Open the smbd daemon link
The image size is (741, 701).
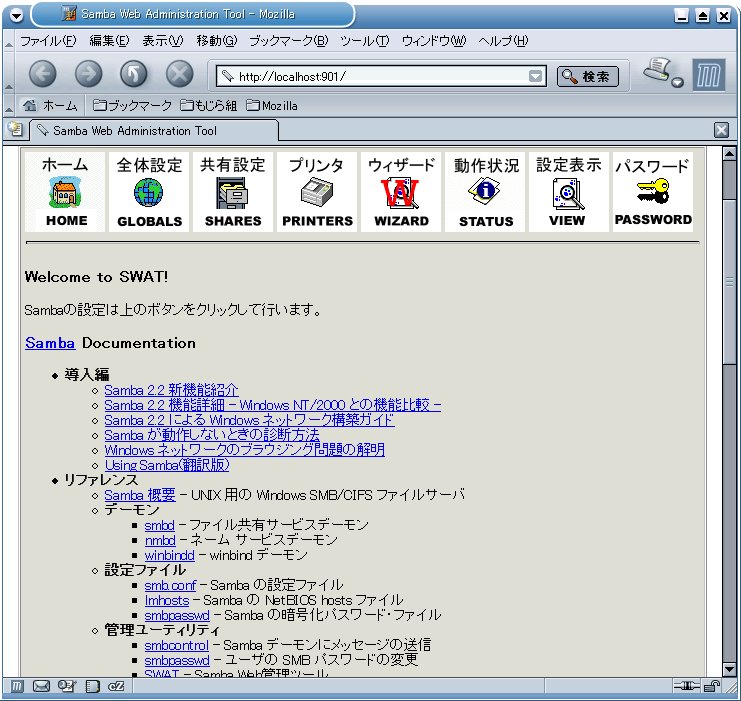point(159,525)
